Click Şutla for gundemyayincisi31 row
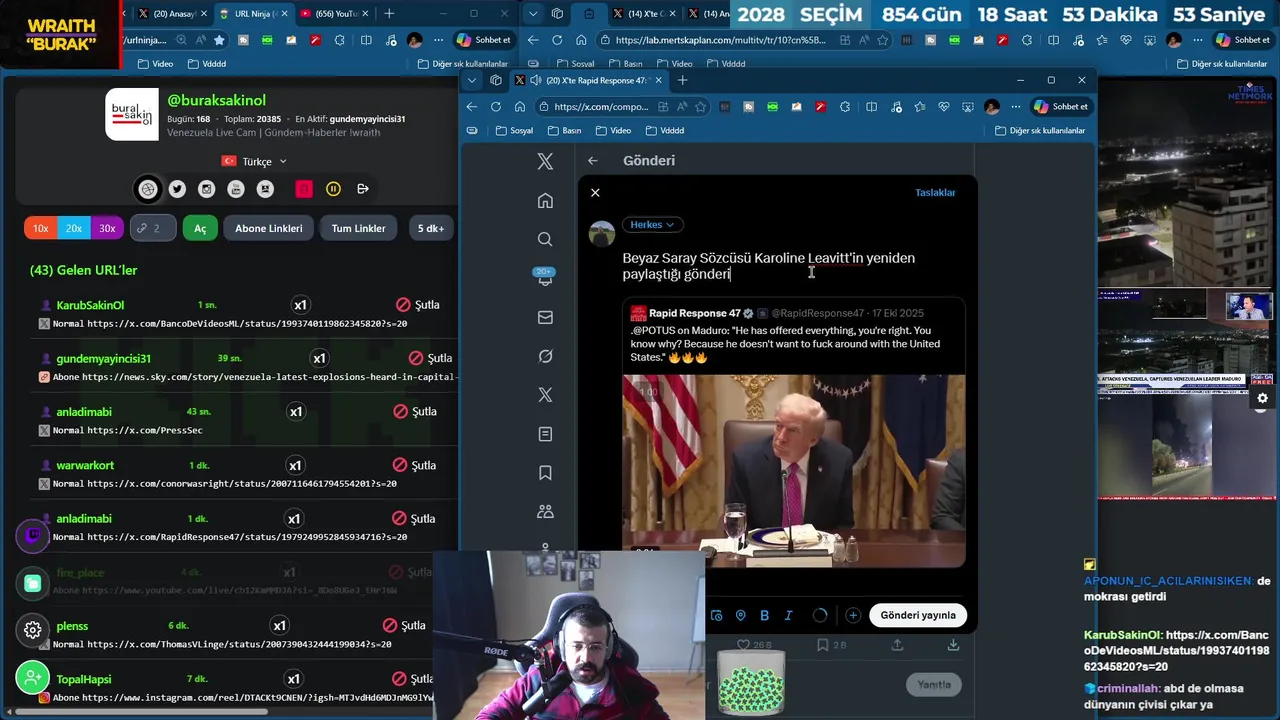This screenshot has width=1280, height=720. click(430, 358)
